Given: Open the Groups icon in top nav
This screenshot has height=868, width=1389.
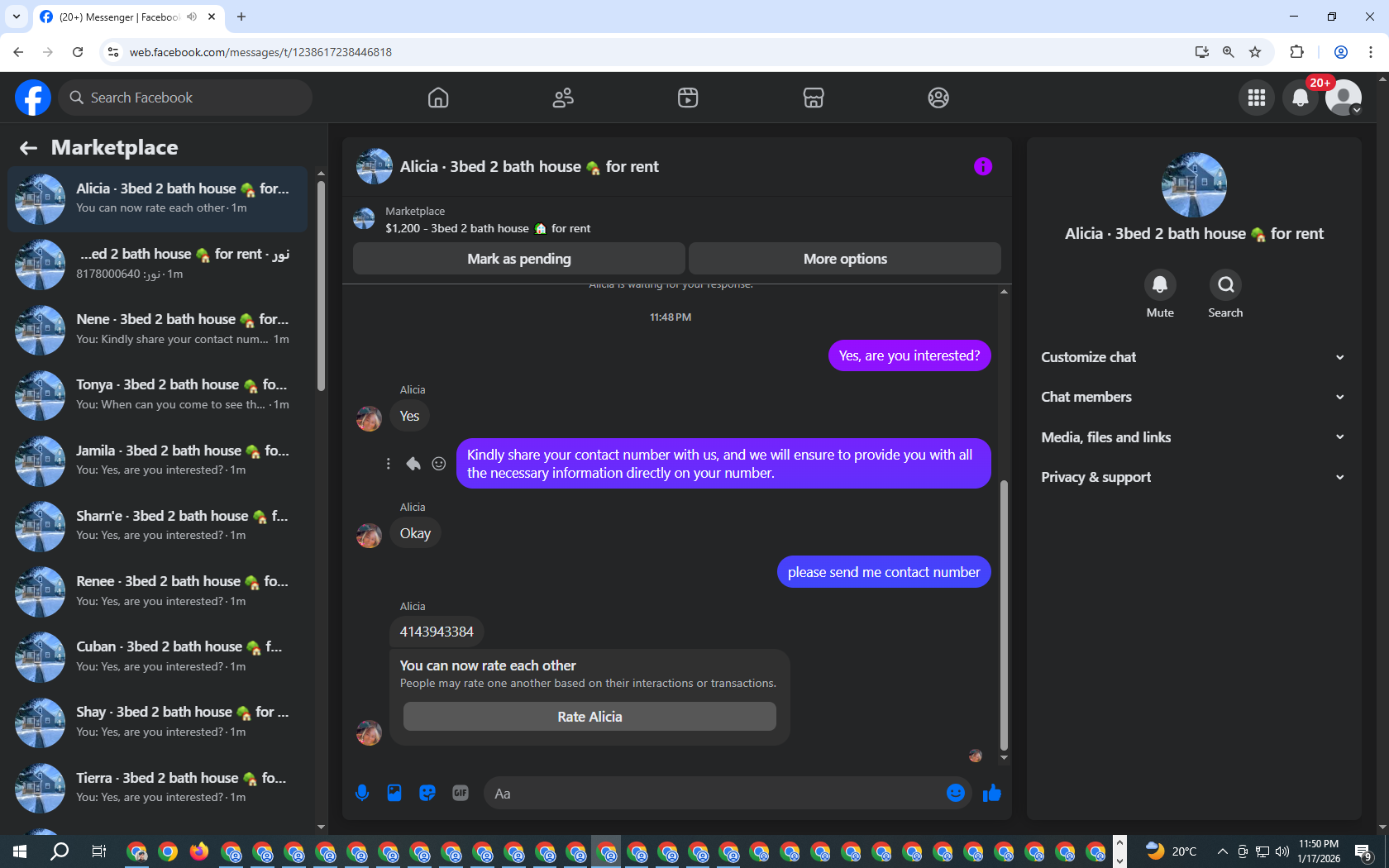Looking at the screenshot, I should point(938,98).
